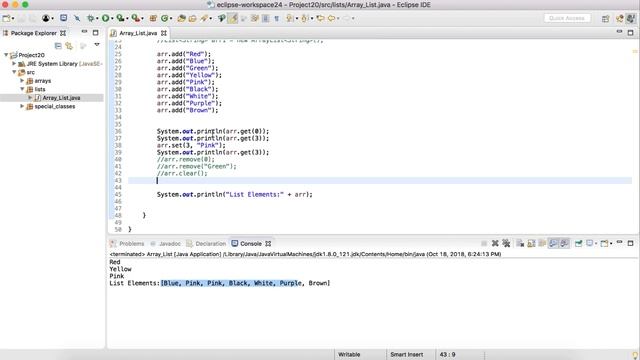Open the Run configurations dropdown arrow
The image size is (640, 360).
tap(112, 19)
